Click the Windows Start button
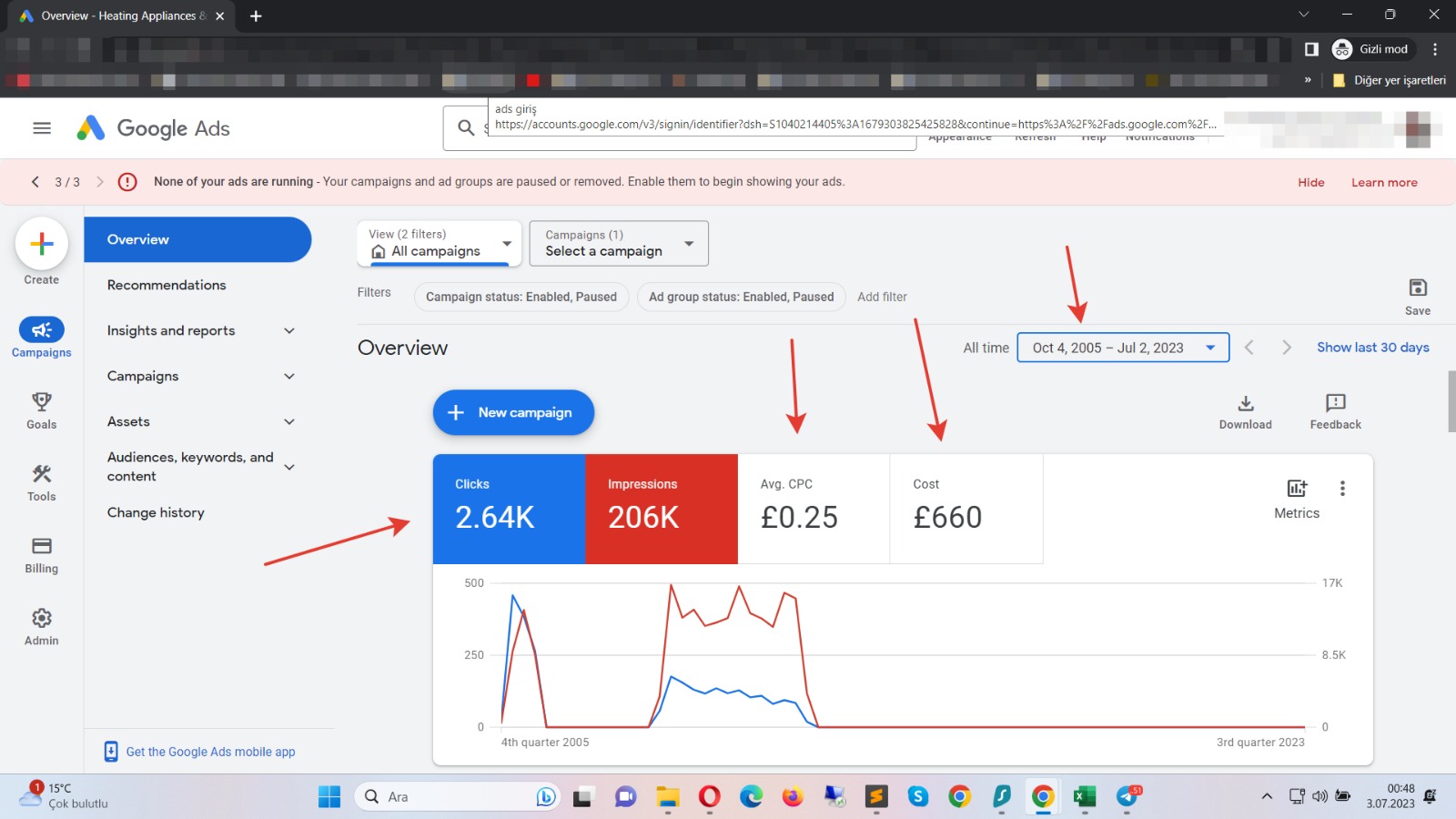Image resolution: width=1456 pixels, height=819 pixels. [329, 797]
